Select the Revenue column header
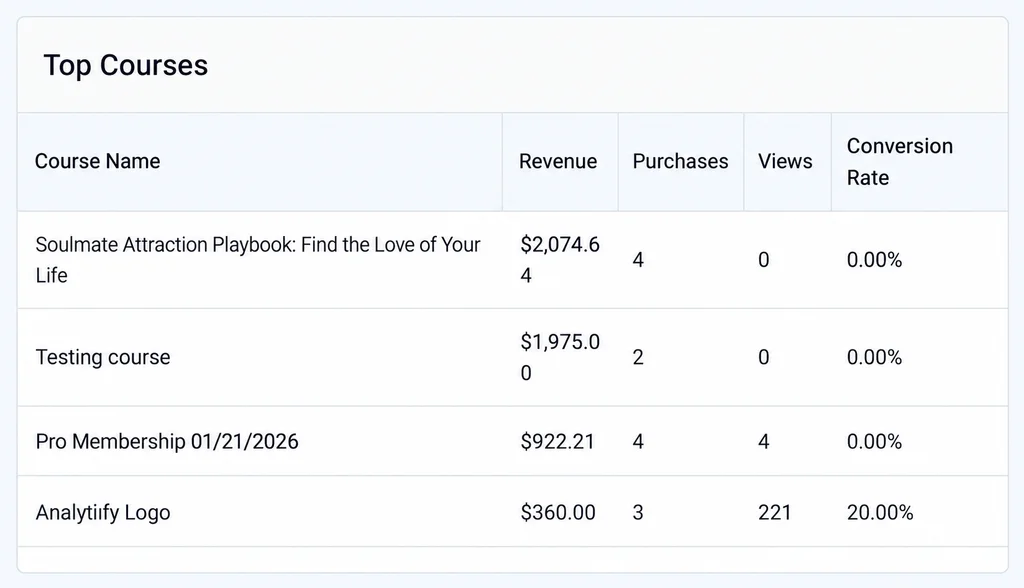The height and width of the screenshot is (588, 1024). point(558,161)
